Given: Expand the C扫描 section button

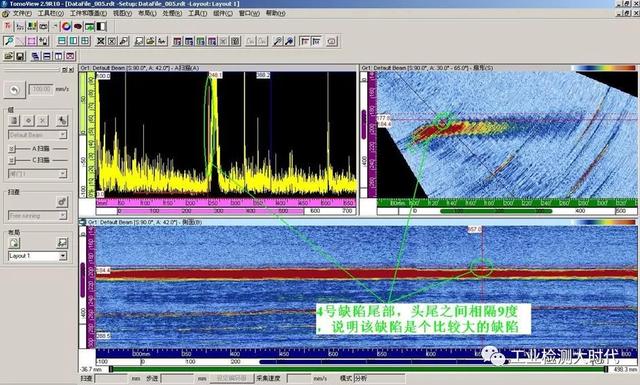Looking at the screenshot, I should coord(12,160).
